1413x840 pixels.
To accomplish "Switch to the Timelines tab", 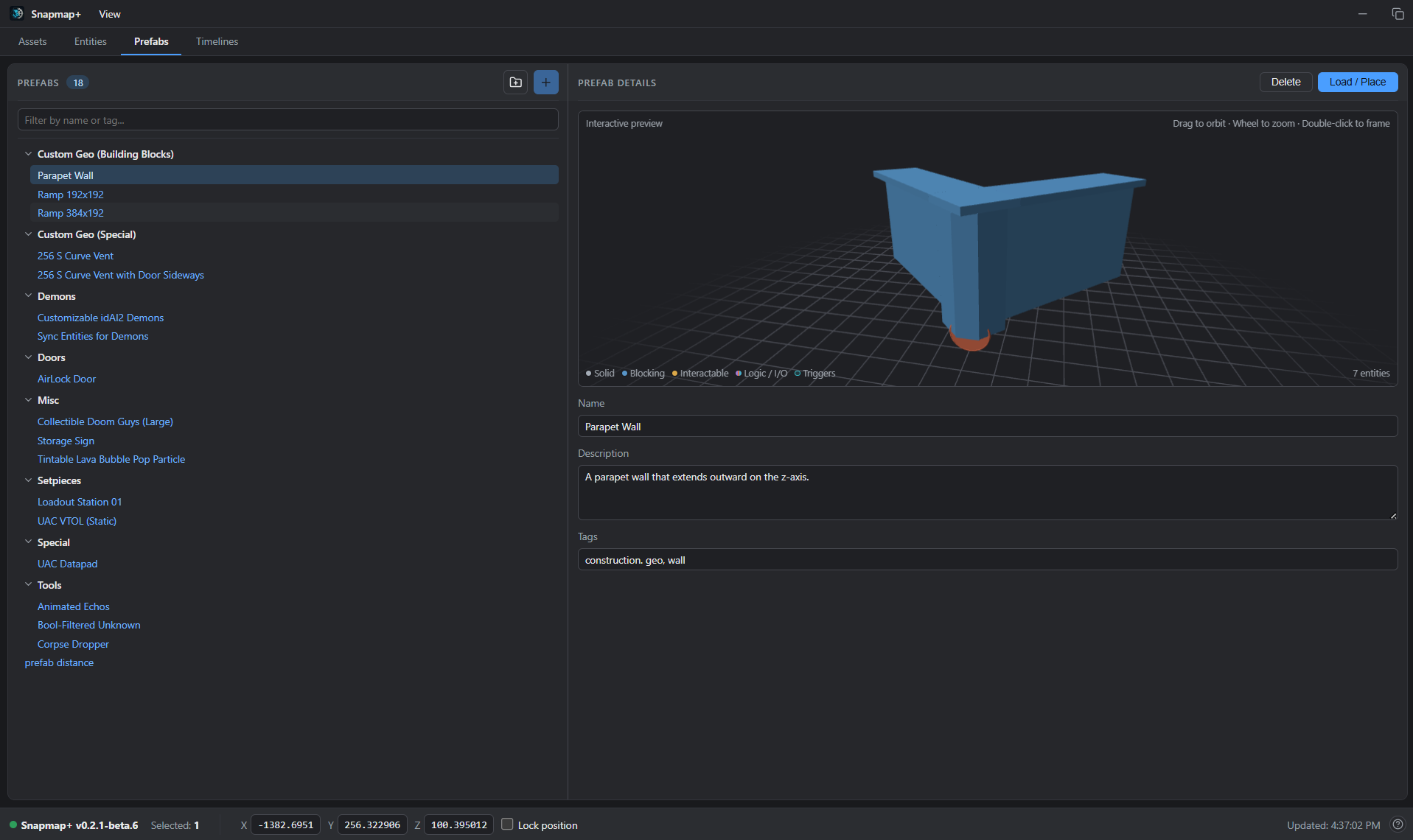I will coord(217,41).
